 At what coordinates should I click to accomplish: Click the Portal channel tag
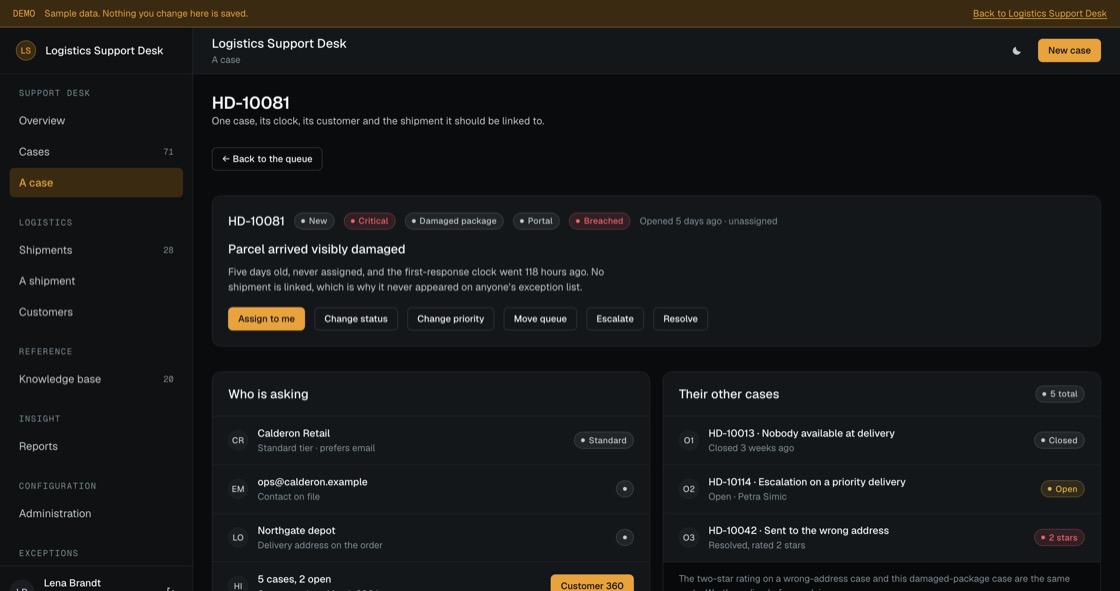536,221
